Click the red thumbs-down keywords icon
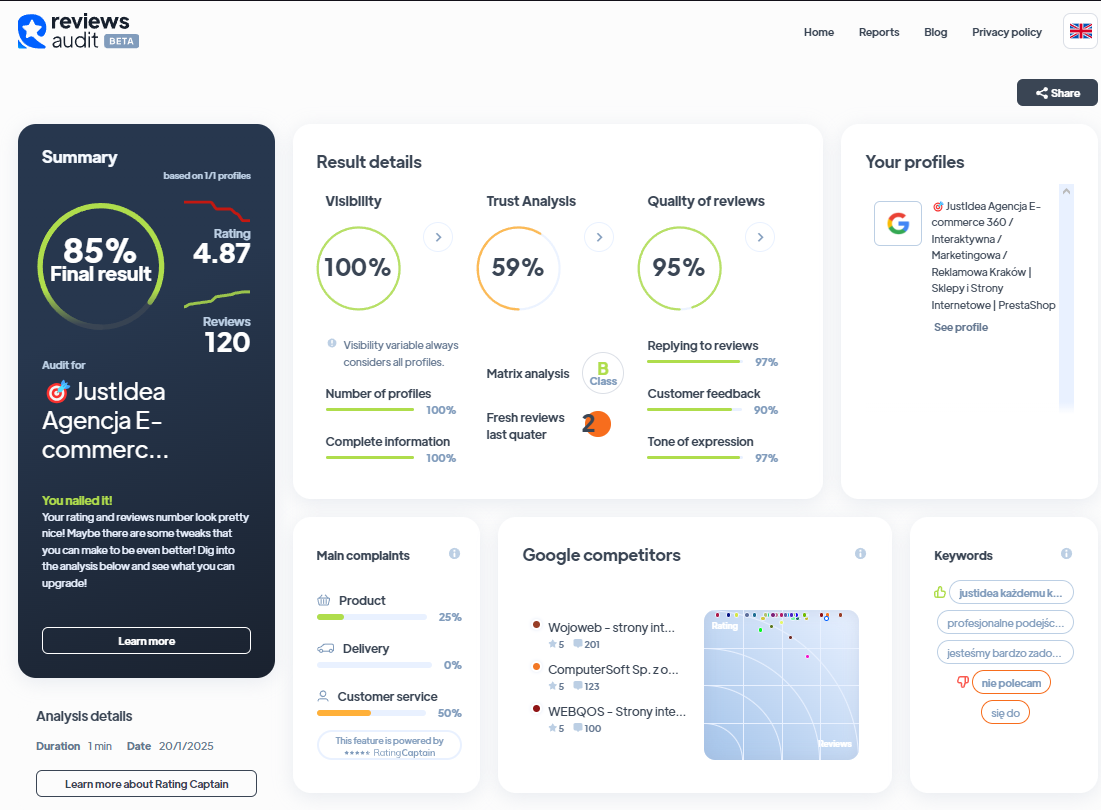 click(x=963, y=682)
